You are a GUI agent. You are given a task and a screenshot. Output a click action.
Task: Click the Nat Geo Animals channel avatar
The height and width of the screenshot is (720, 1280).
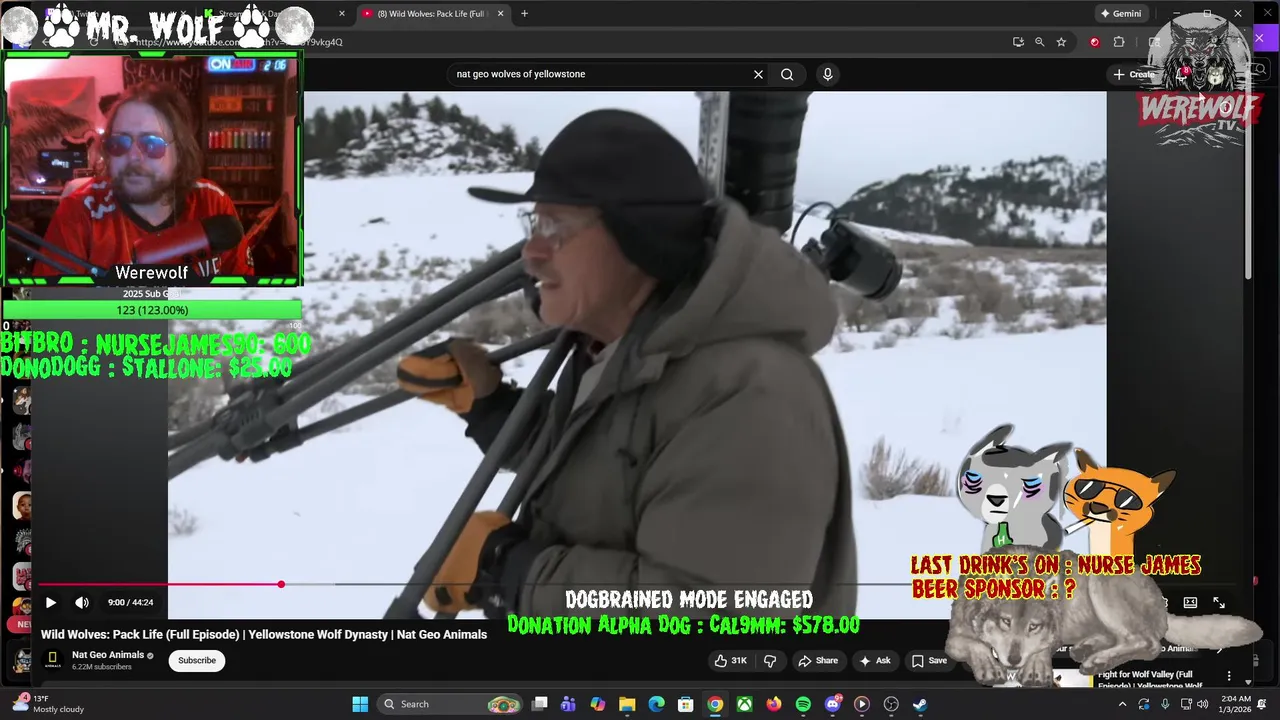tap(53, 660)
